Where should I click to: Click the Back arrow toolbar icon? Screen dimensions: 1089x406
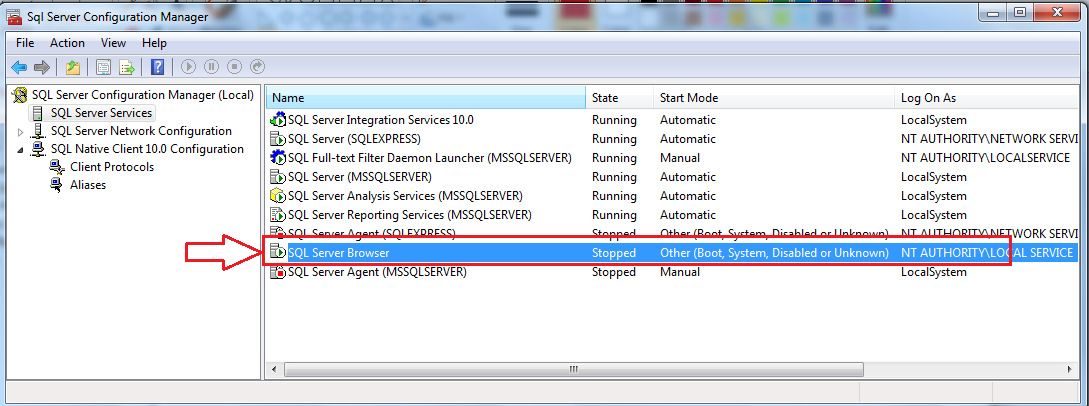point(19,67)
